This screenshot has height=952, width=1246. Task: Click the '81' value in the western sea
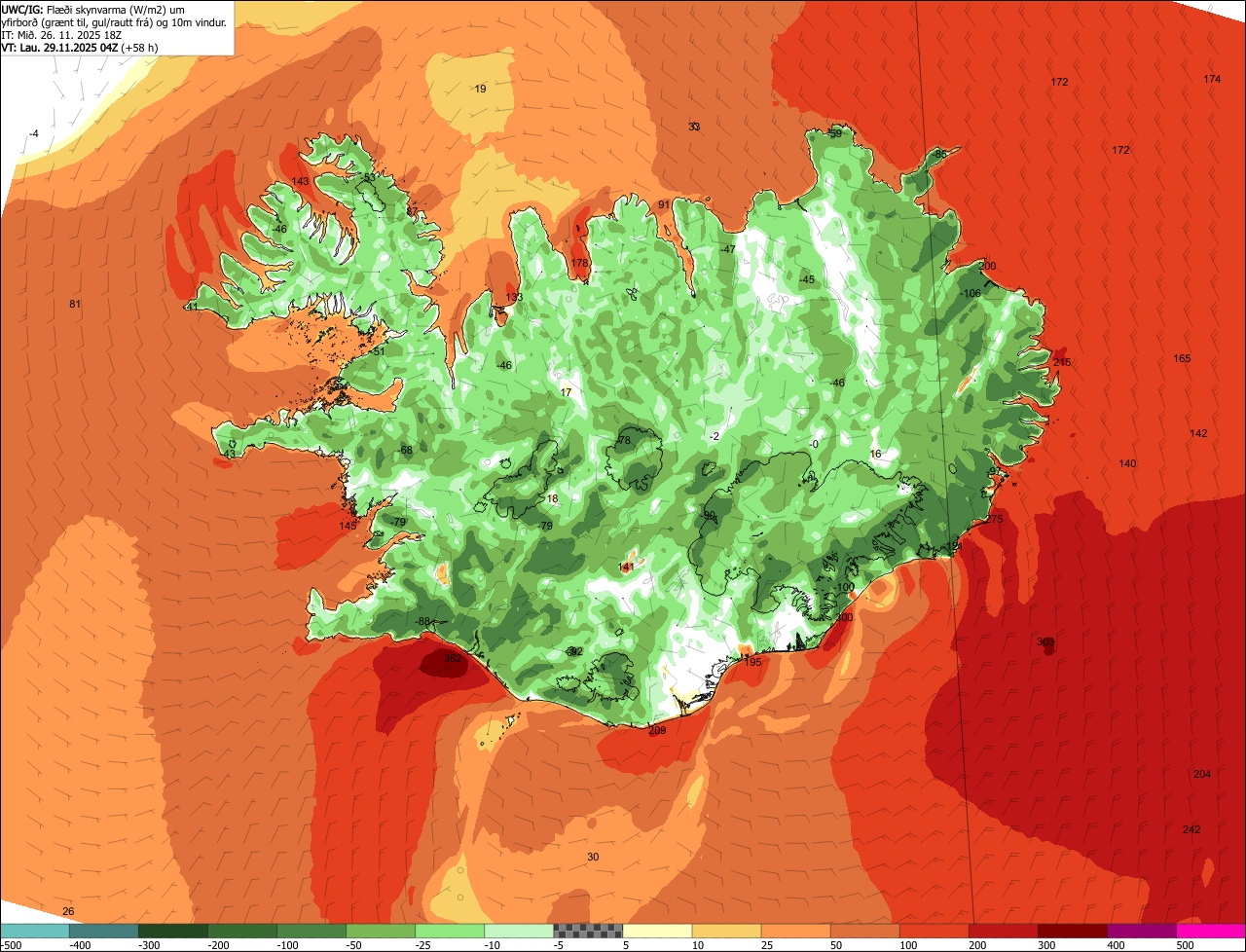coord(75,305)
